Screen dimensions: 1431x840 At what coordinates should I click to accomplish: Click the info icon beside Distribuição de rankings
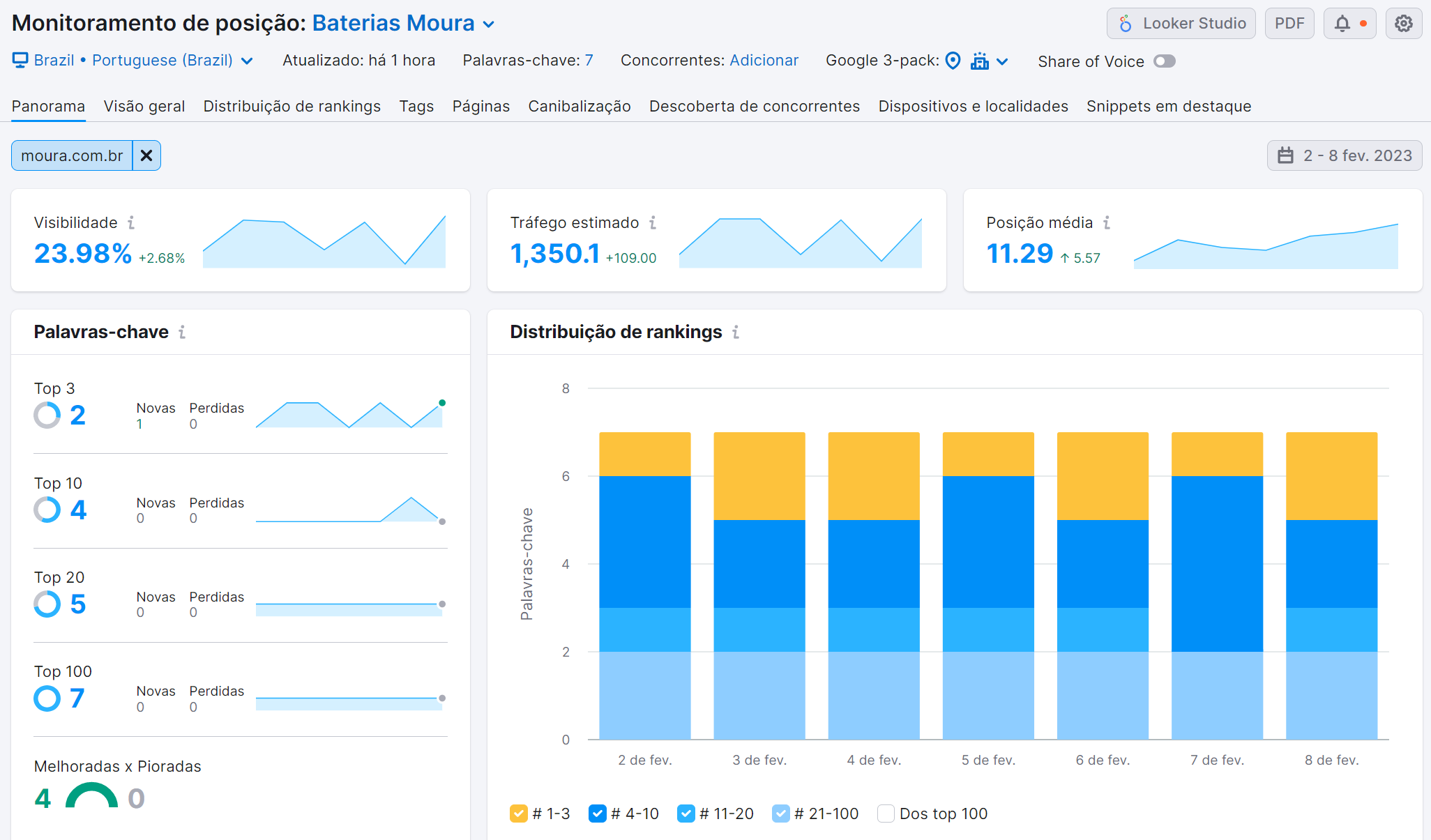click(737, 333)
